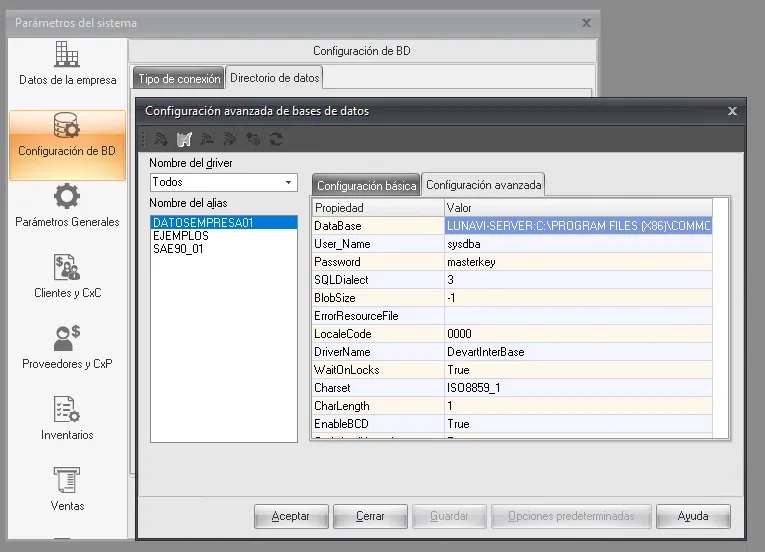
Task: Select the DataBase property name
Action: click(378, 225)
